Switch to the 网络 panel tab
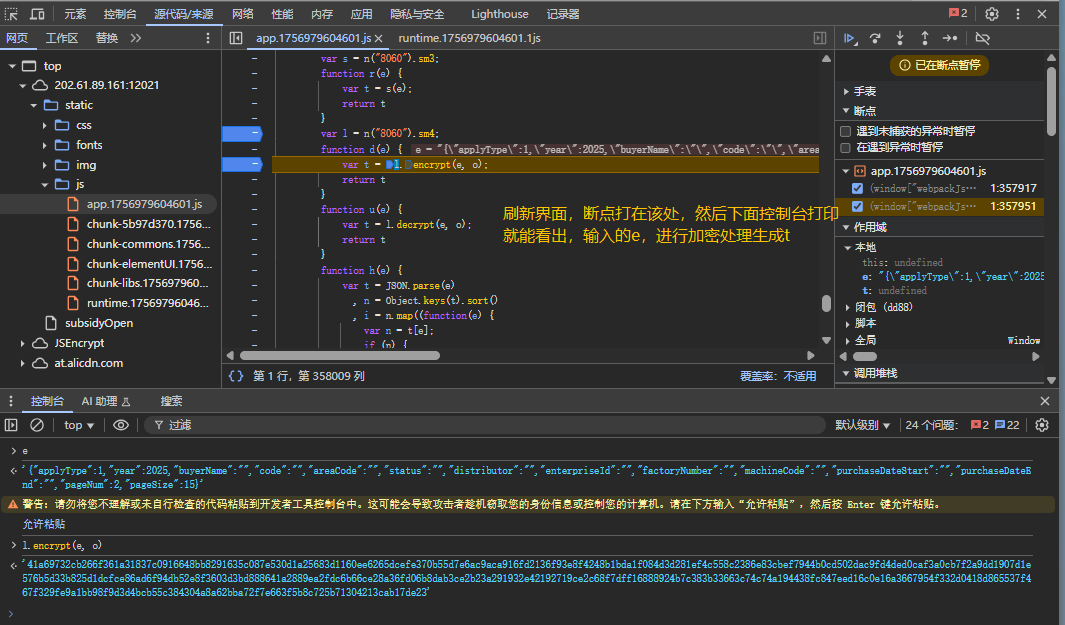This screenshot has width=1065, height=625. [x=242, y=14]
